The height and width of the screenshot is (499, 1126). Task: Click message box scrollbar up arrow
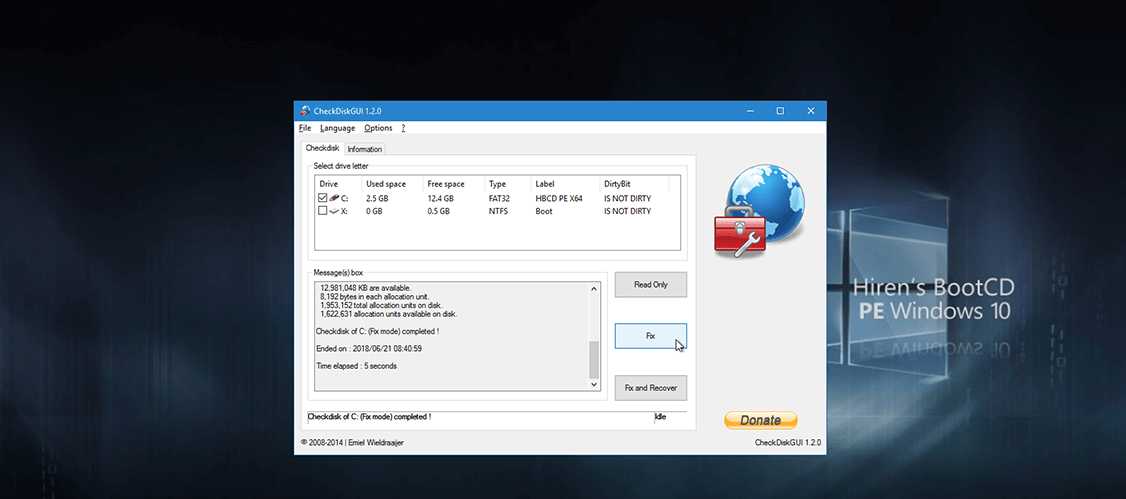click(x=594, y=289)
